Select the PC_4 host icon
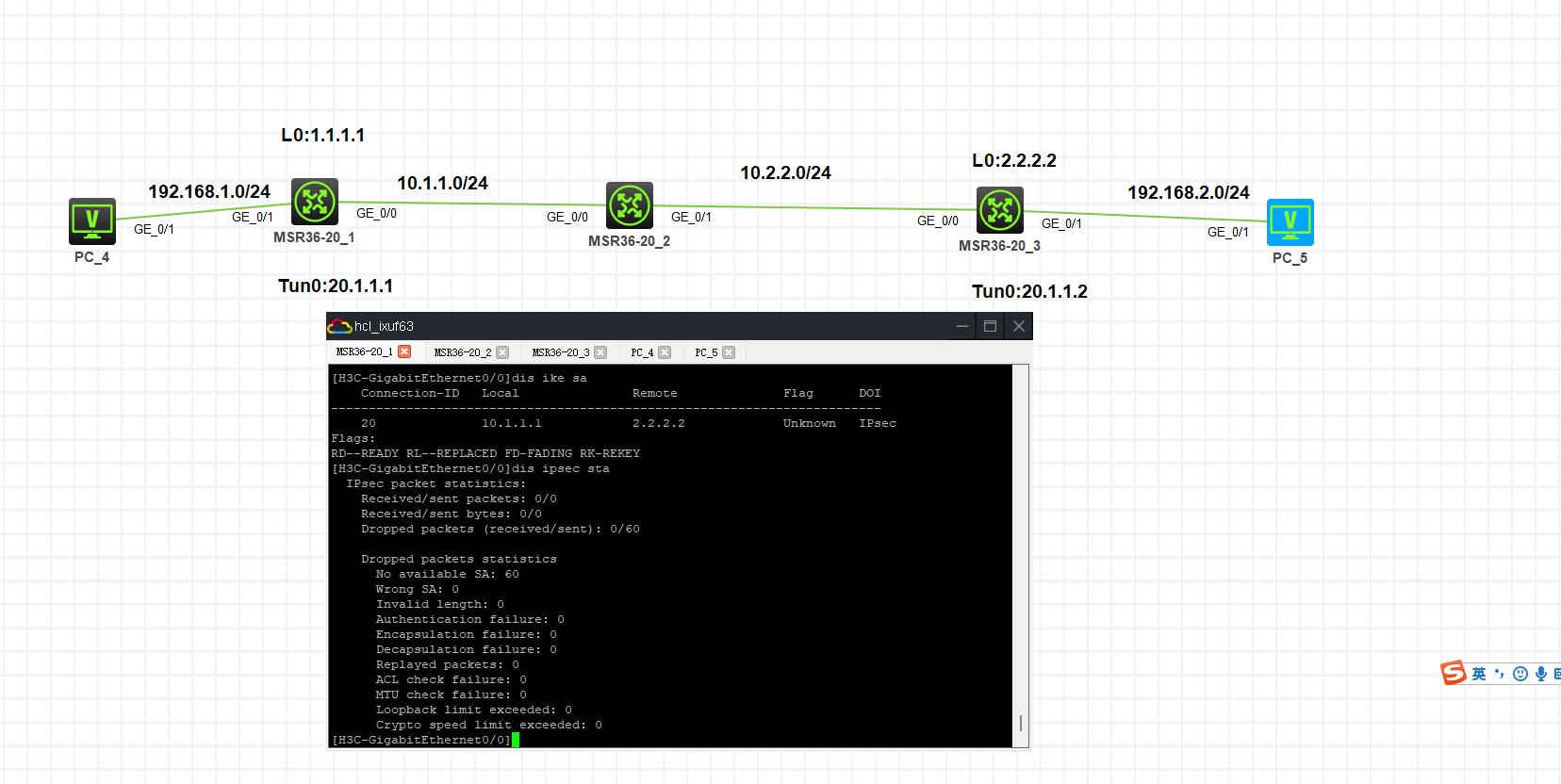Screen dimensions: 1561x784 [x=92, y=221]
